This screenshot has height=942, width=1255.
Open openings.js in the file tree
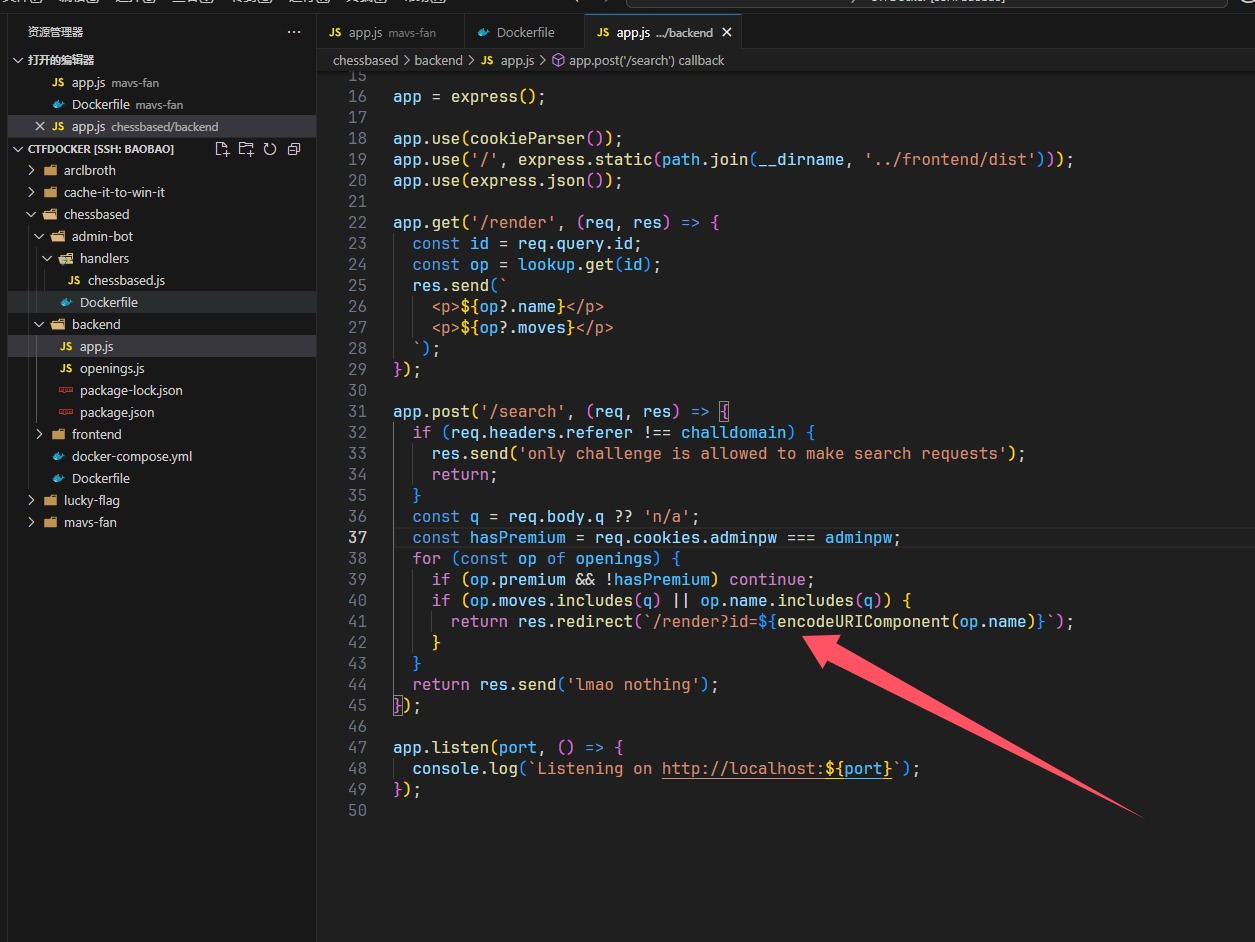[x=112, y=368]
